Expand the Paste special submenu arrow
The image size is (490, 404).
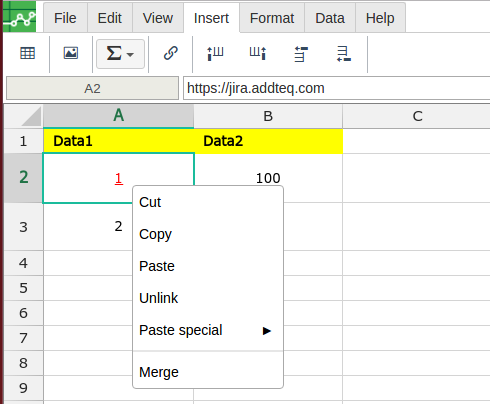coord(266,331)
